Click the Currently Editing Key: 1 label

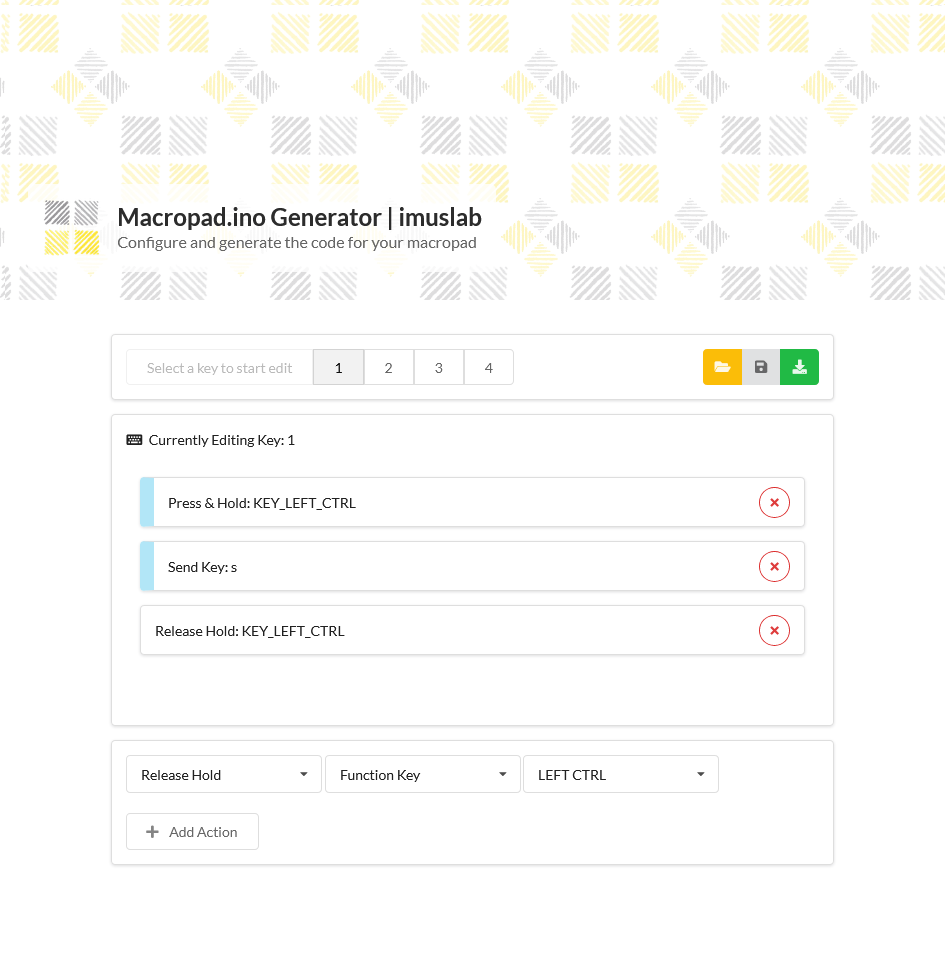click(x=221, y=440)
